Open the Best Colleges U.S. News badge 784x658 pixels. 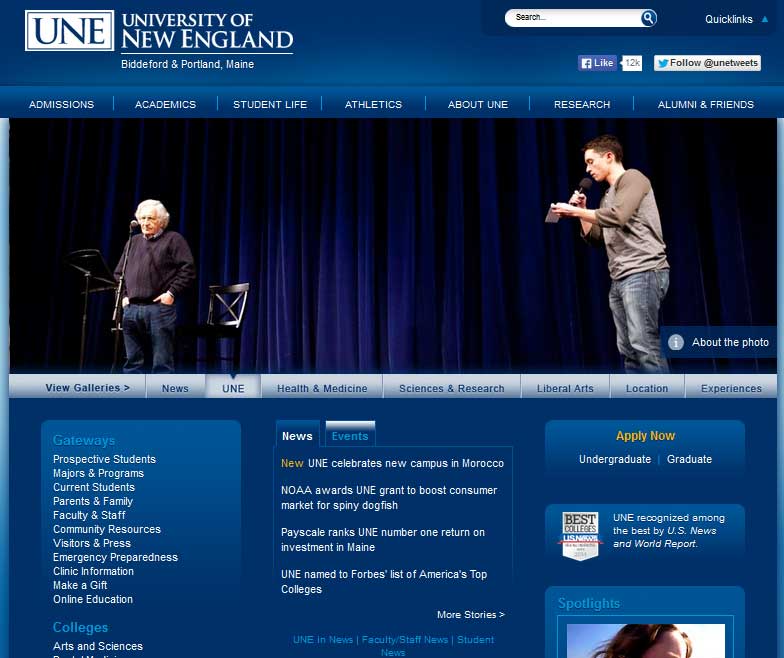click(x=580, y=536)
